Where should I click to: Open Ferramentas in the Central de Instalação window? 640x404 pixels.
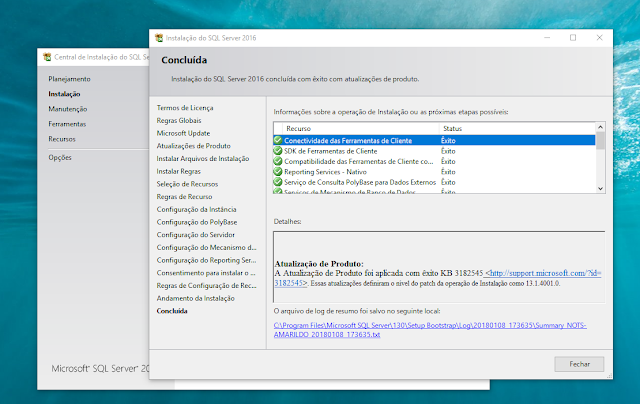click(67, 124)
